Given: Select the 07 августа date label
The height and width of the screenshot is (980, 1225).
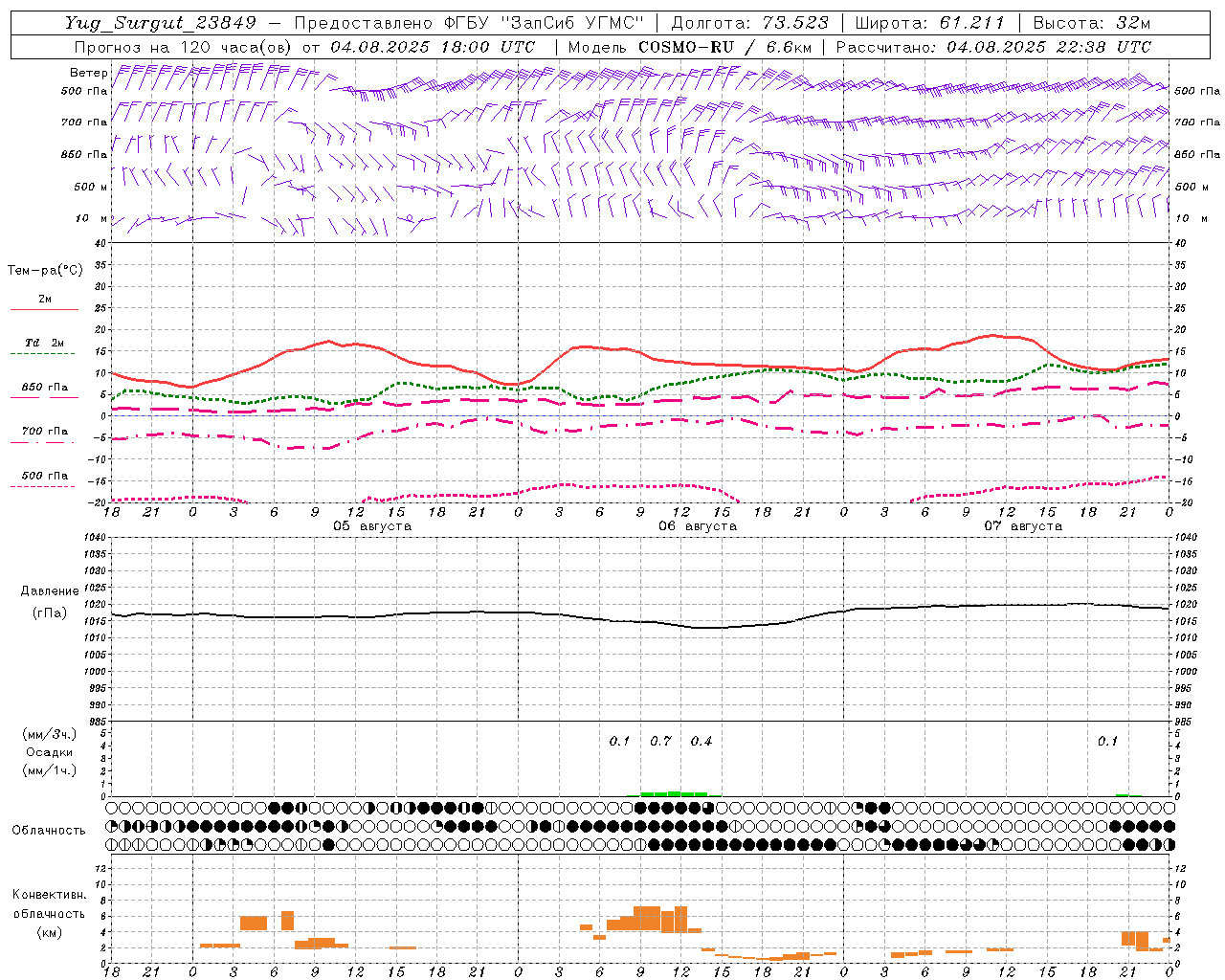Looking at the screenshot, I should click(1023, 526).
